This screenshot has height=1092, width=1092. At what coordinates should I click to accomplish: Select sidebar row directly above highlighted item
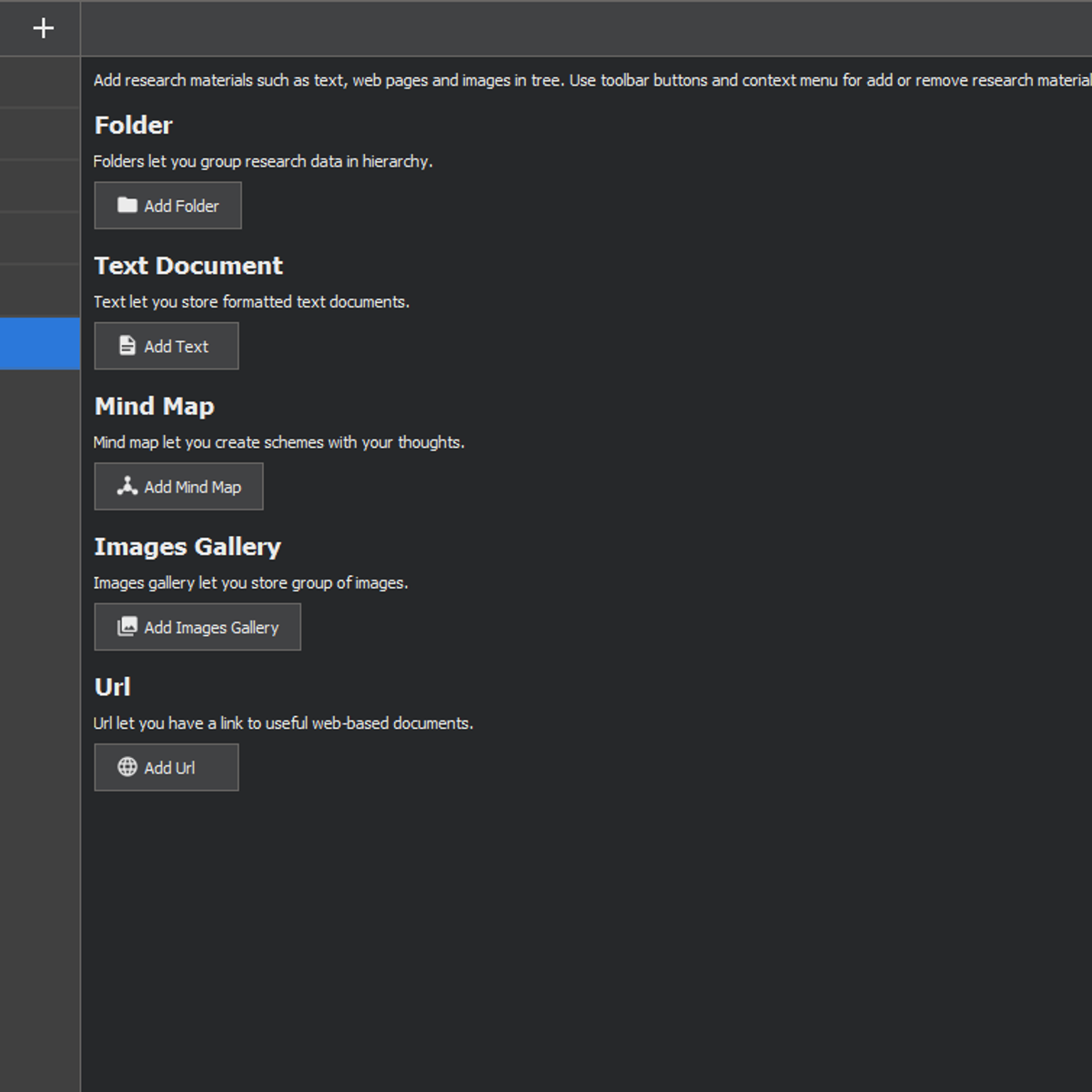40,291
